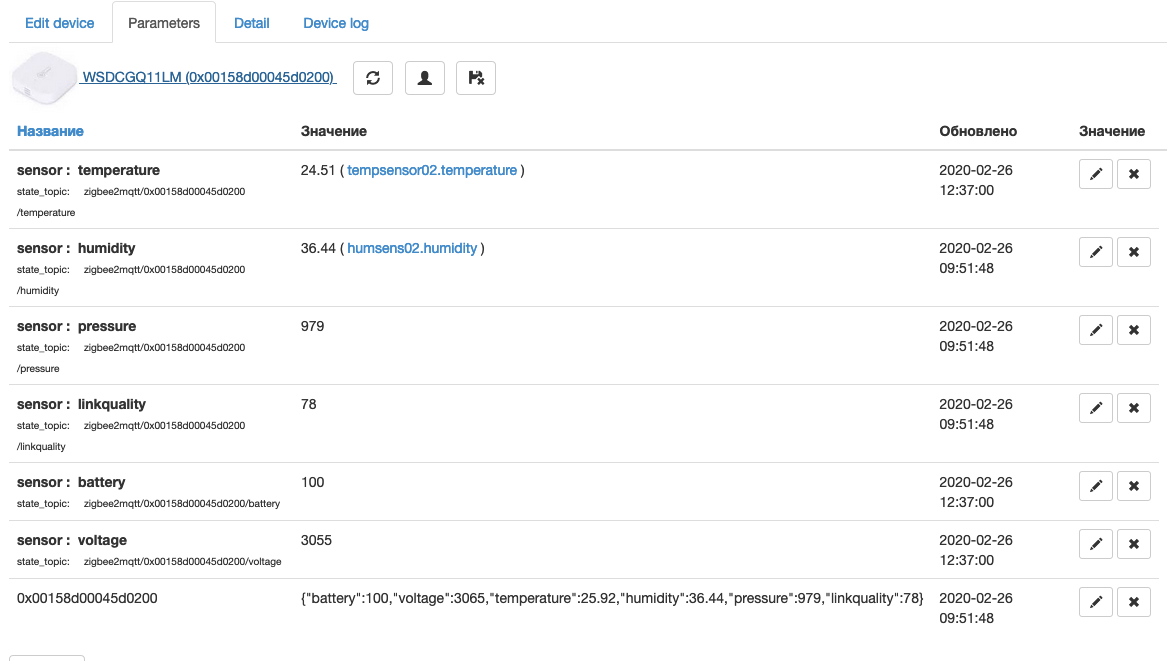Open the humsens02.humidity link
The height and width of the screenshot is (661, 1167).
tap(412, 249)
